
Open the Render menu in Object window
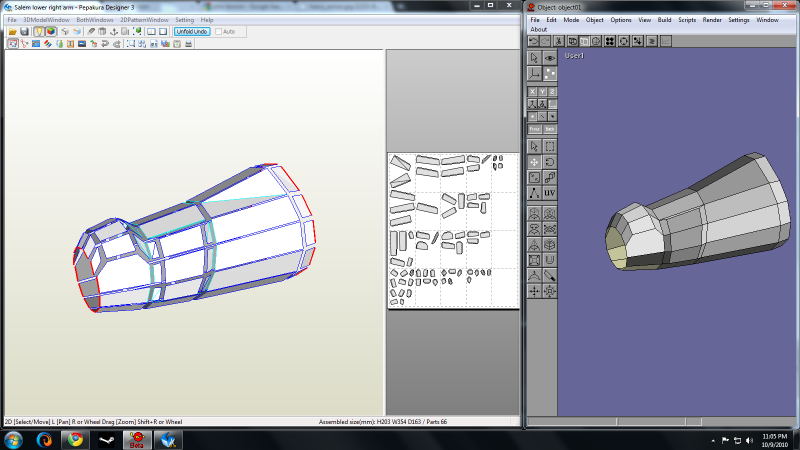coord(712,20)
